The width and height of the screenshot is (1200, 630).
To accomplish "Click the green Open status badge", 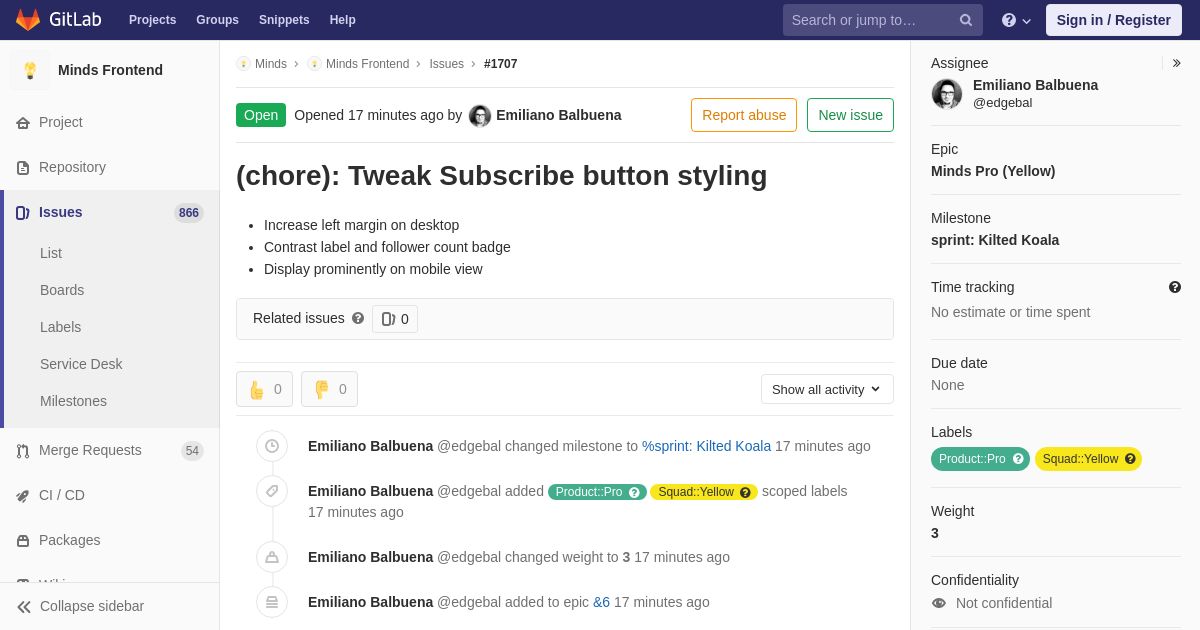I will coord(261,115).
